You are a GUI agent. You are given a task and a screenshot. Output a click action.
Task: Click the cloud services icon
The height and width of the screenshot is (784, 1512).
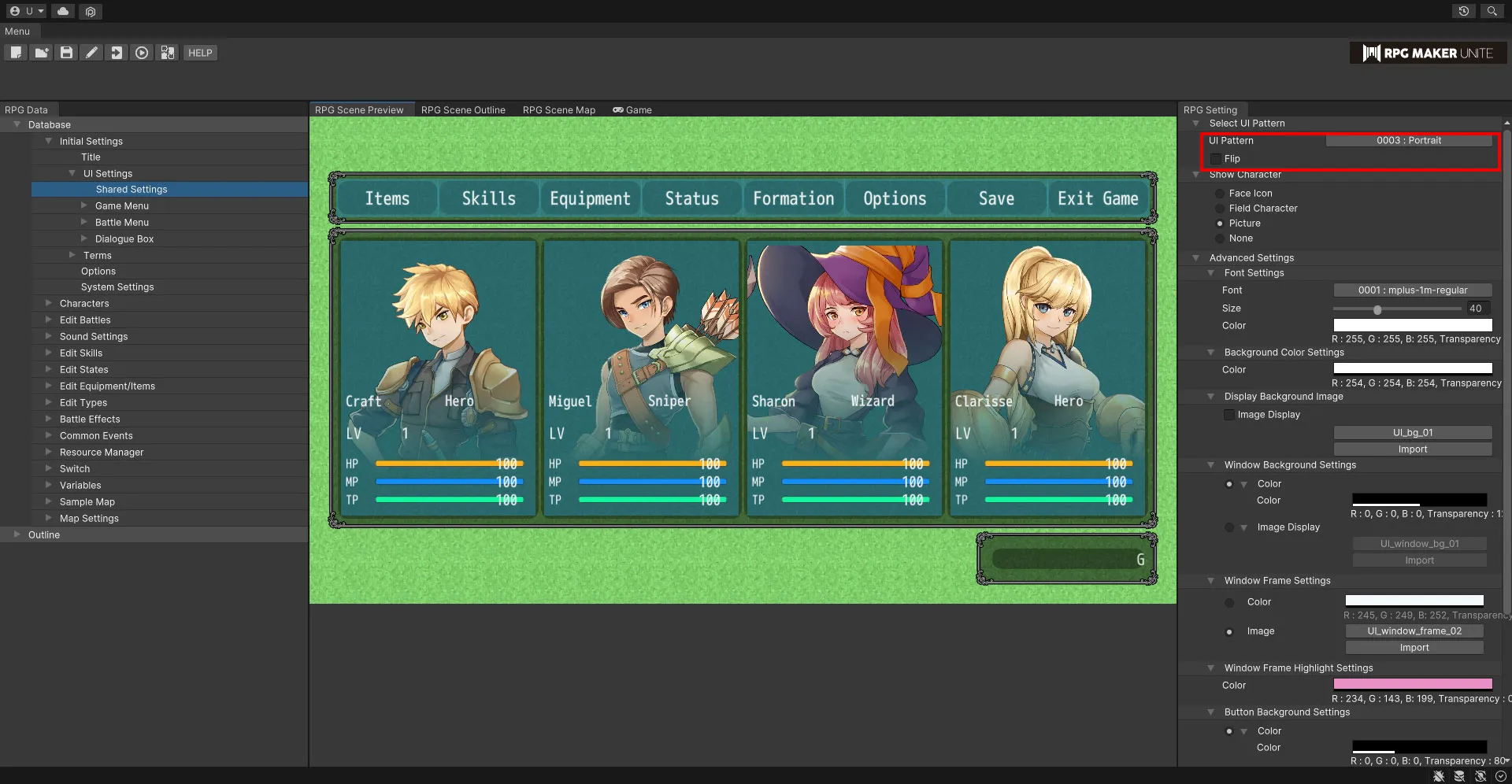click(x=63, y=11)
